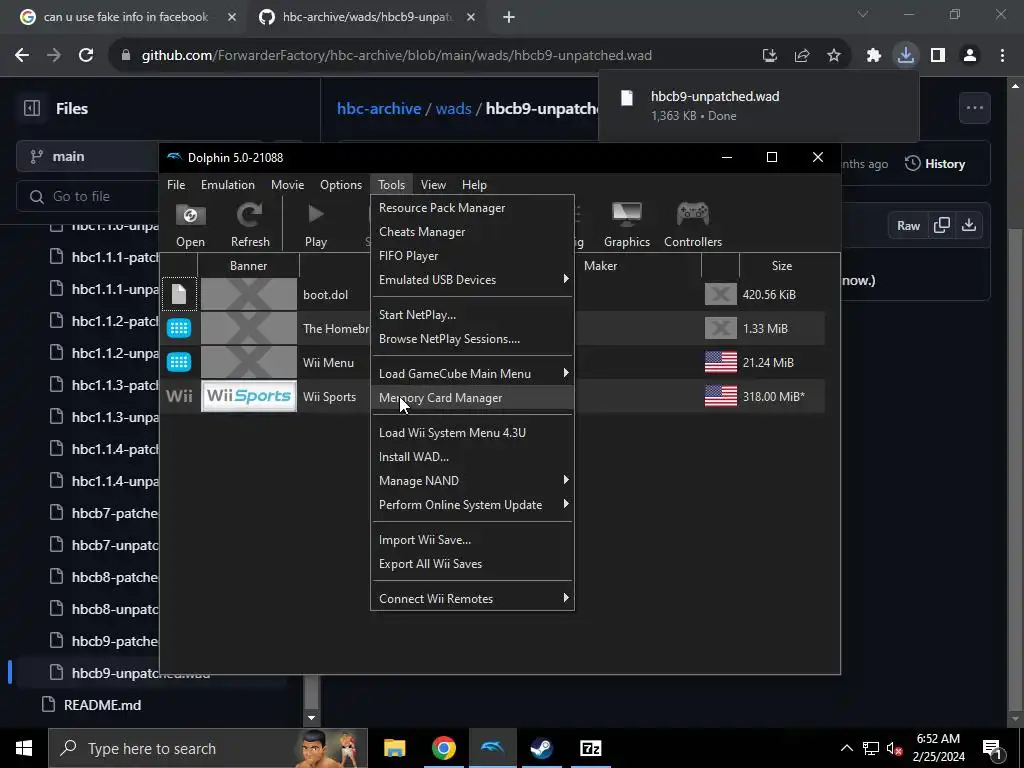This screenshot has width=1024, height=768.
Task: Open Chrome downloads icon in toolbar
Action: point(906,56)
